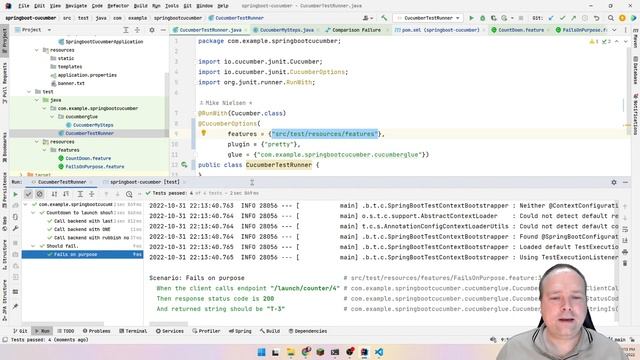Sort test results alphabetically
This screenshot has height=360, width=640.
coord(54,194)
